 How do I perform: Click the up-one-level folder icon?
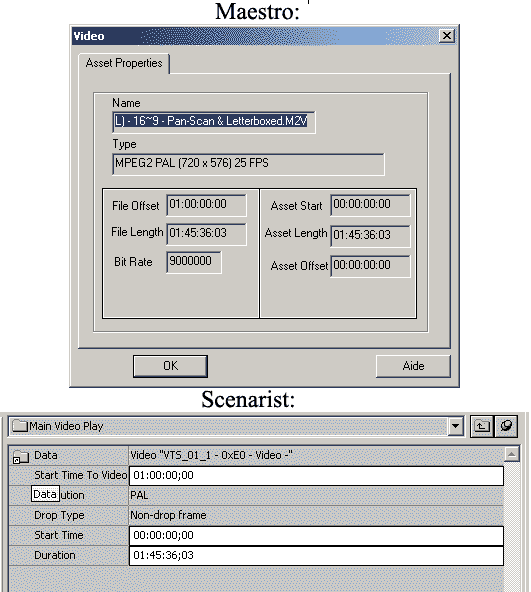pyautogui.click(x=482, y=426)
